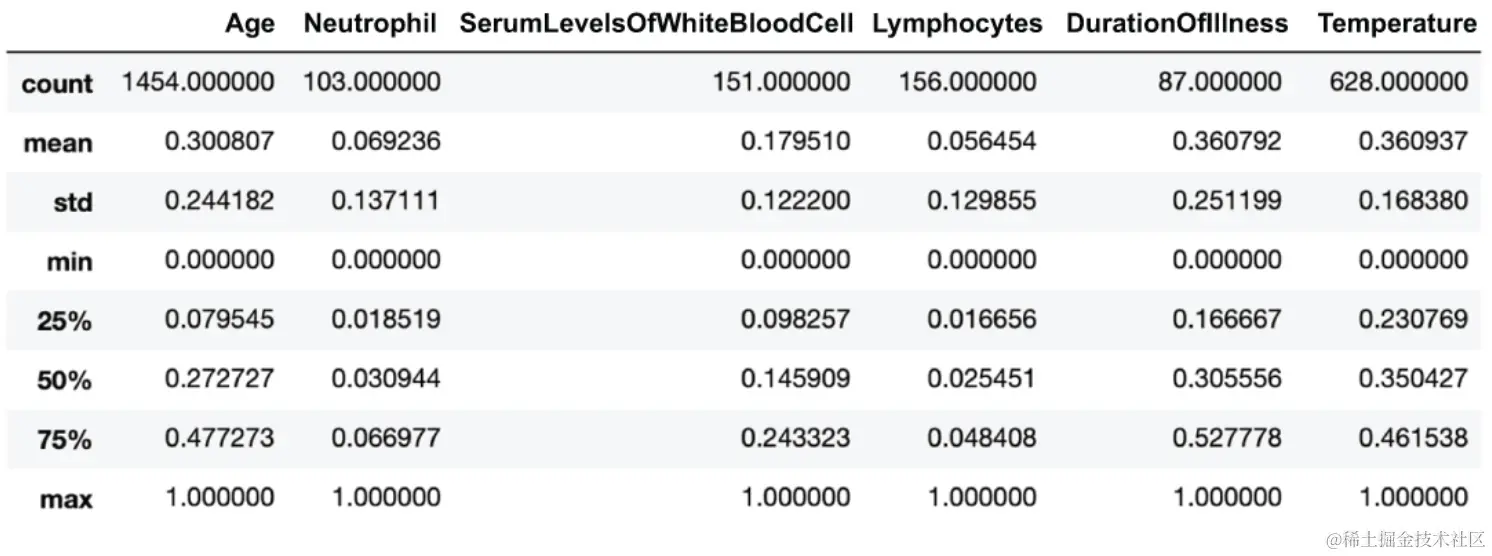The height and width of the screenshot is (556, 1492).
Task: Click the 50% row label
Action: coord(66,379)
